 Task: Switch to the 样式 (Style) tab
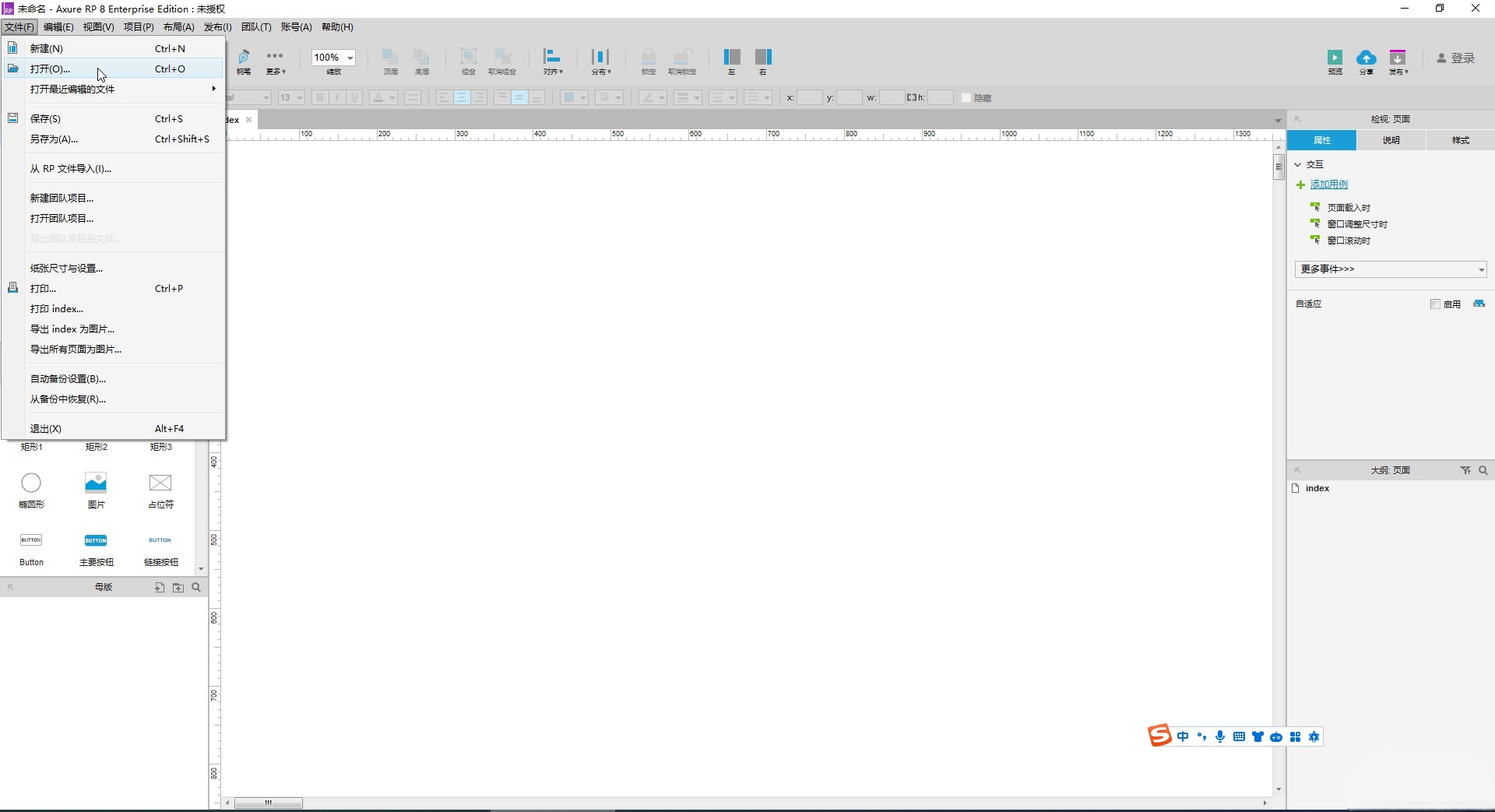point(1460,140)
